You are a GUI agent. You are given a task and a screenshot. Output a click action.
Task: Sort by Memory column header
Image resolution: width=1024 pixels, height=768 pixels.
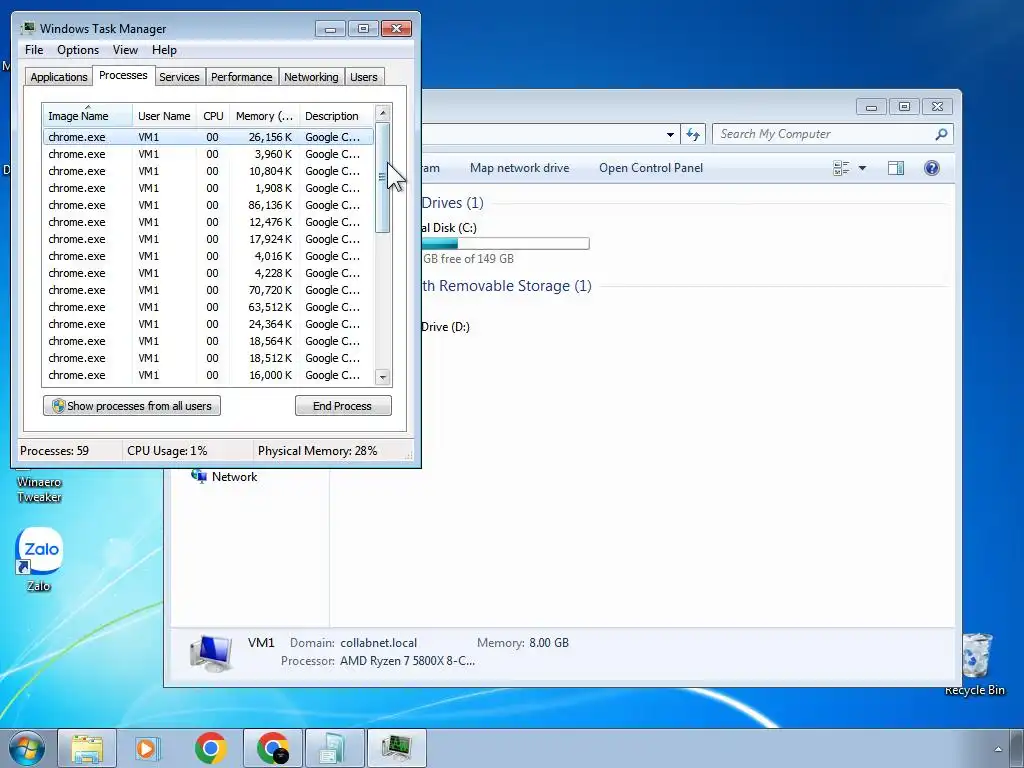(x=264, y=116)
